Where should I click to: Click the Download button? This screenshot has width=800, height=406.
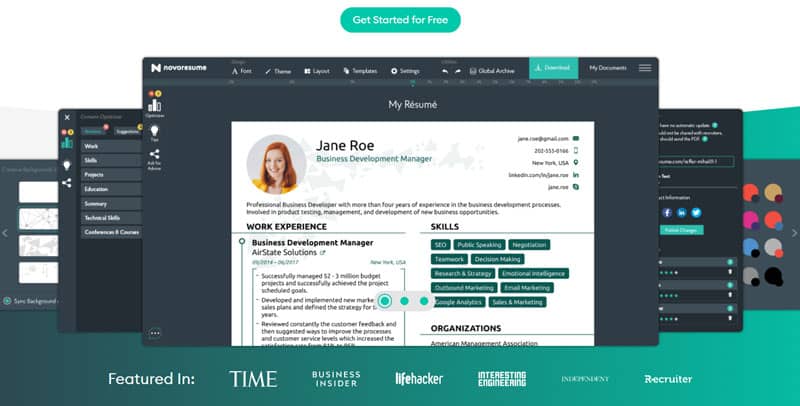(x=554, y=68)
